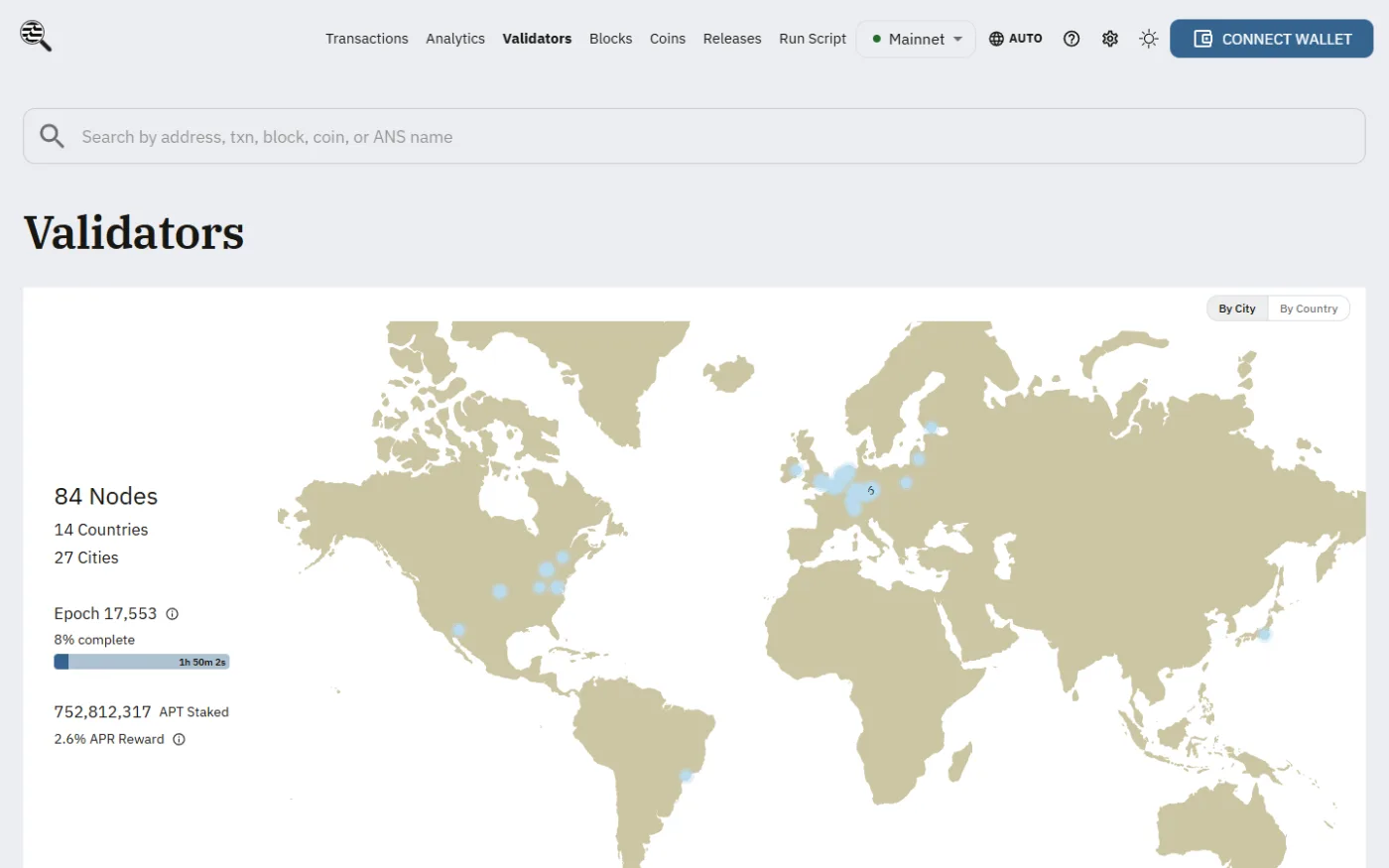Go to the Transactions page
The width and height of the screenshot is (1389, 868).
click(367, 39)
